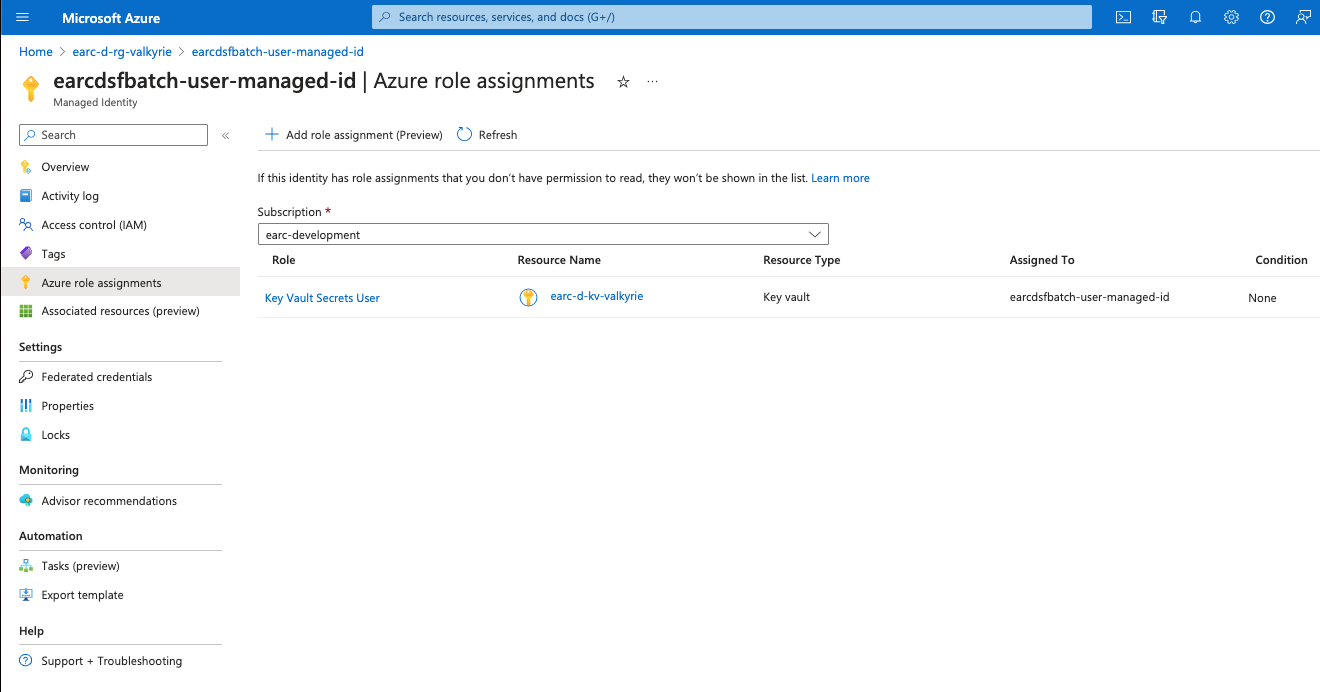Open the more options ellipsis beside title
1320x692 pixels.
(653, 82)
